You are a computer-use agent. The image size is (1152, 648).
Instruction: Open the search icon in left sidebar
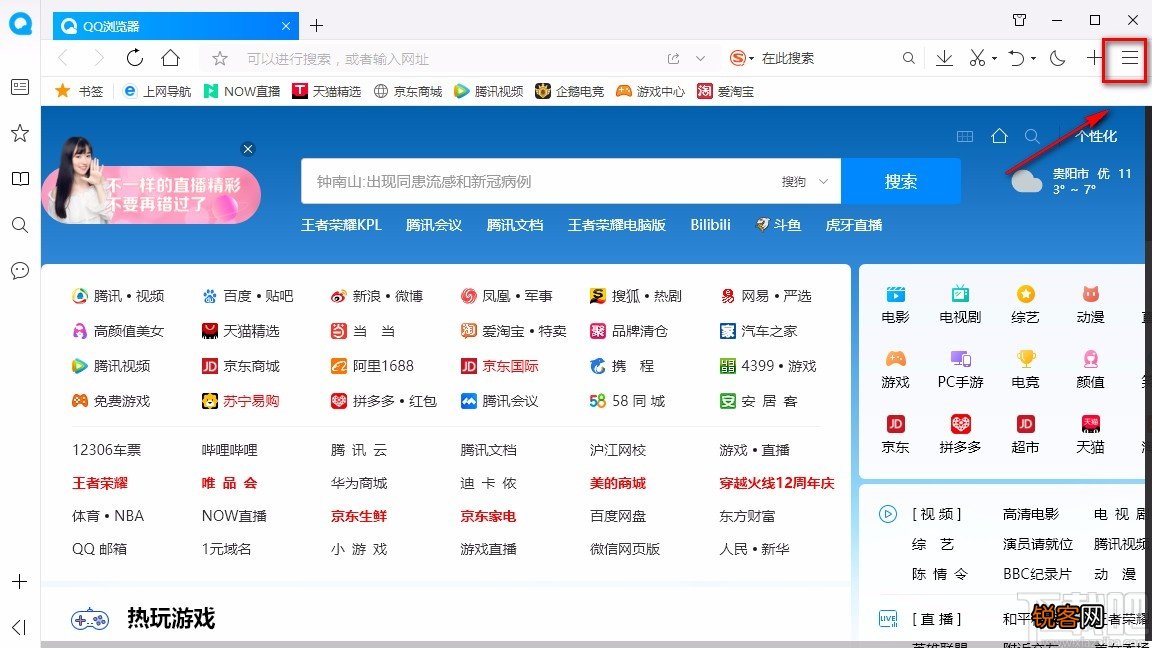tap(20, 225)
